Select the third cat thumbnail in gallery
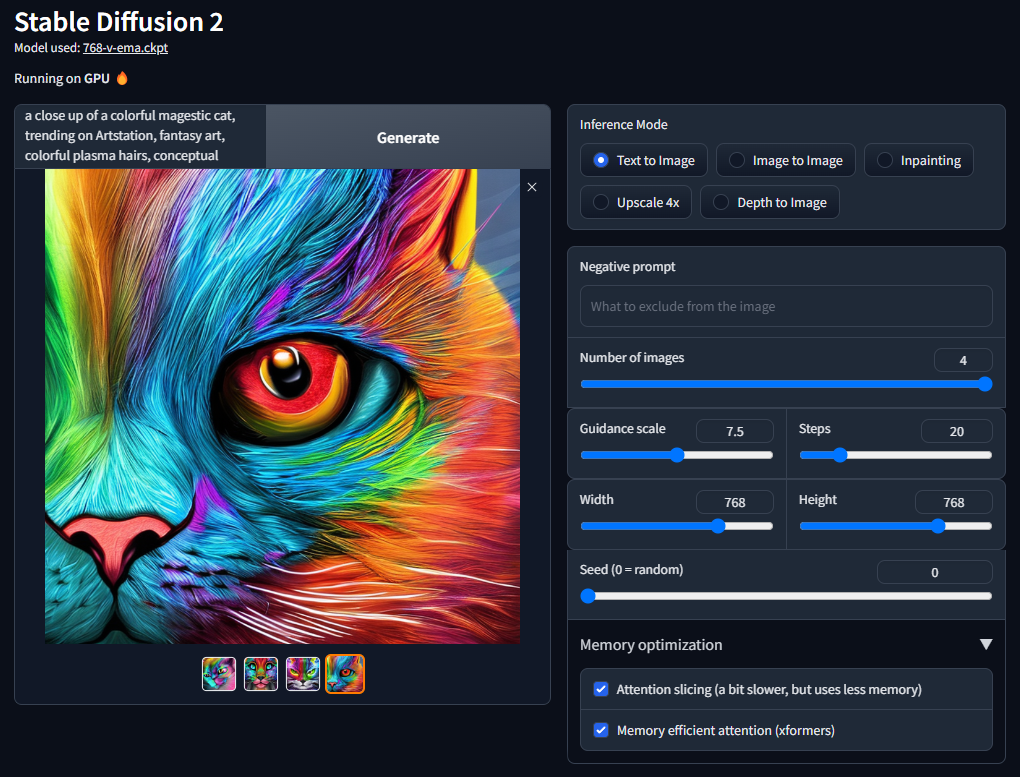 point(303,674)
